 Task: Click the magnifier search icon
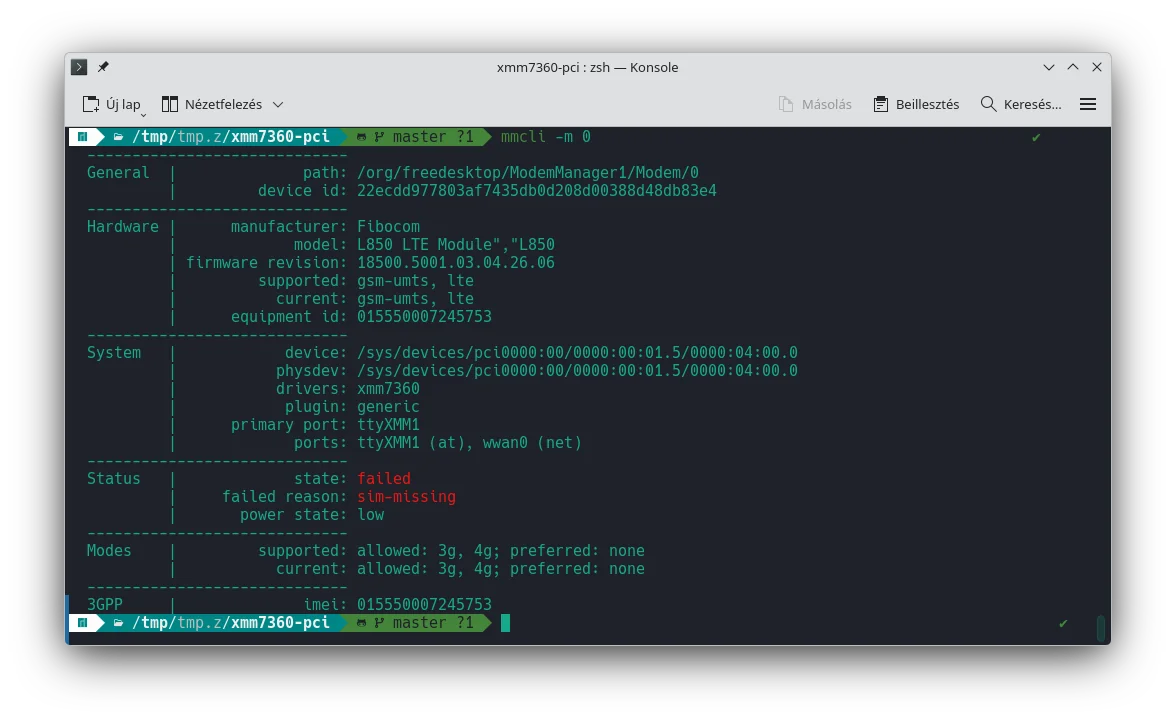click(988, 104)
